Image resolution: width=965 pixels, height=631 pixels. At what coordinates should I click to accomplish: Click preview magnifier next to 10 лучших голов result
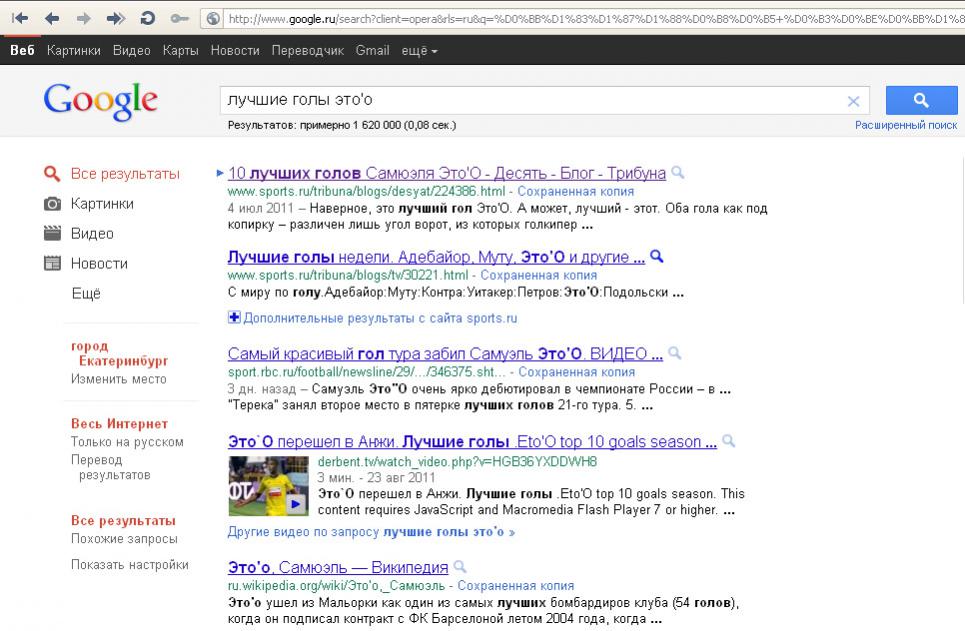[677, 172]
